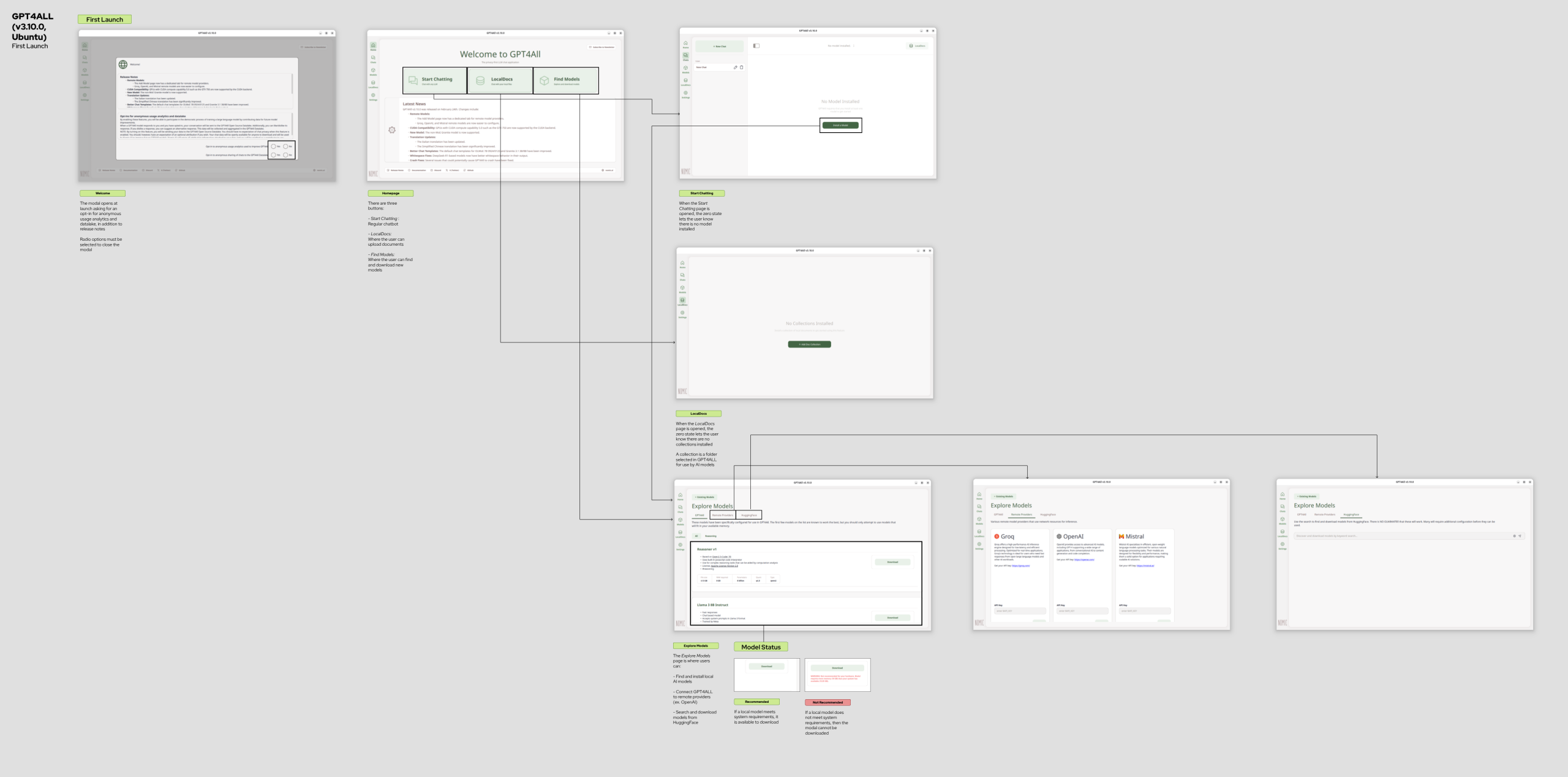Open the 'No model installed' model dropdown
The image size is (1568, 777).
point(840,46)
